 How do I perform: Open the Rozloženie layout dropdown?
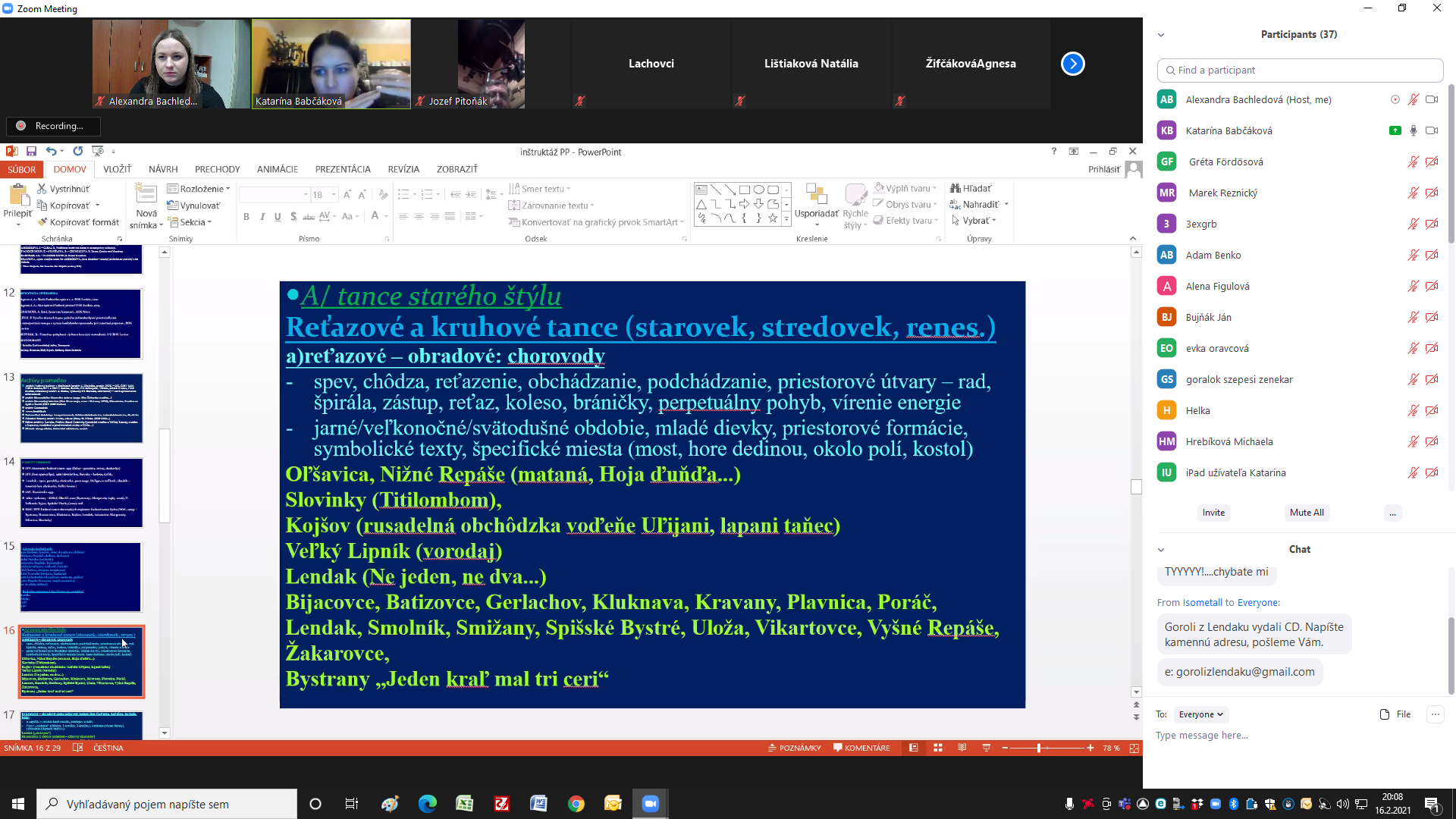(199, 189)
